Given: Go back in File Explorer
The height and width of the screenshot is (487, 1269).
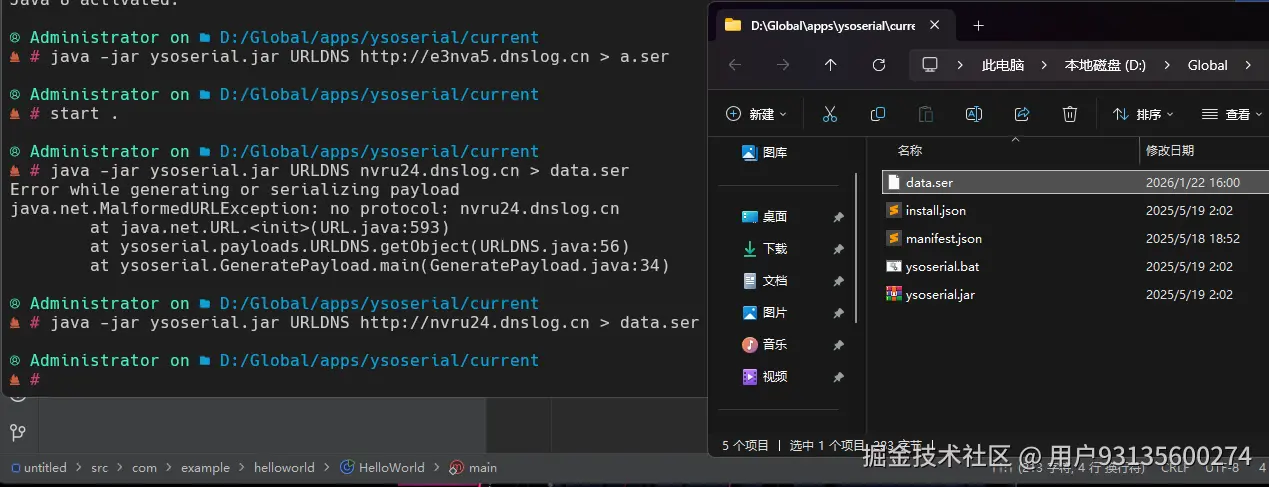Looking at the screenshot, I should [735, 65].
